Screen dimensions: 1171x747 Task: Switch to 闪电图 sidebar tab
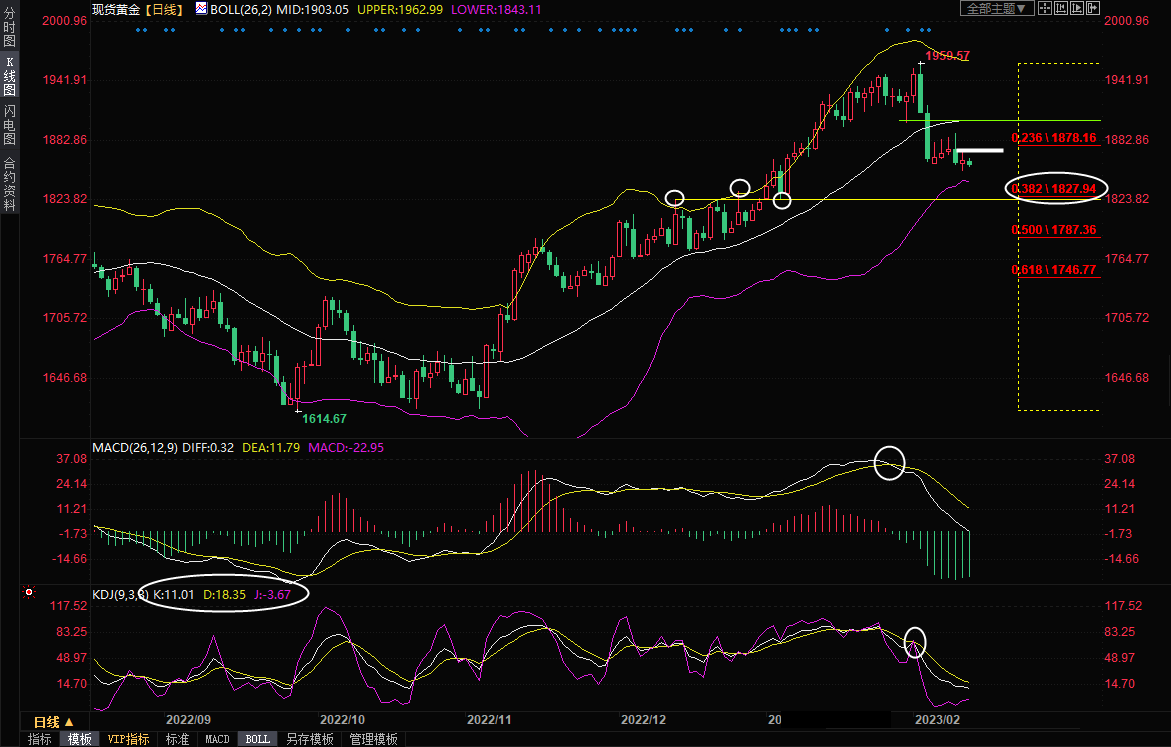click(9, 124)
